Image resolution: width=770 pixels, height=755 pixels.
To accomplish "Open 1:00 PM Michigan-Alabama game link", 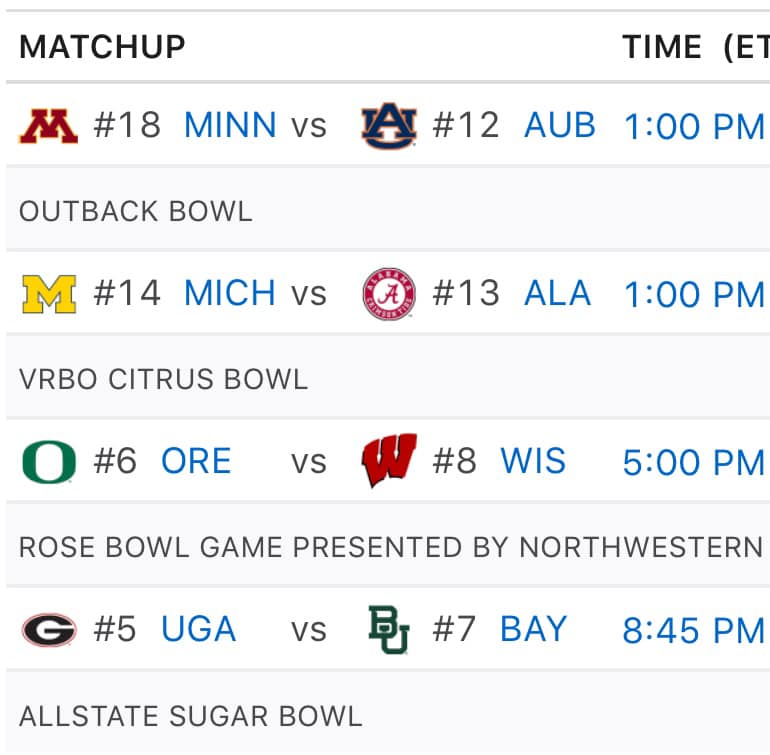I will [693, 295].
